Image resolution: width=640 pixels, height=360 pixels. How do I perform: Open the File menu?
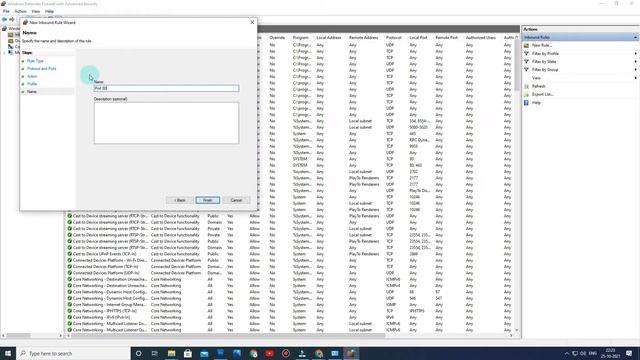click(x=6, y=11)
